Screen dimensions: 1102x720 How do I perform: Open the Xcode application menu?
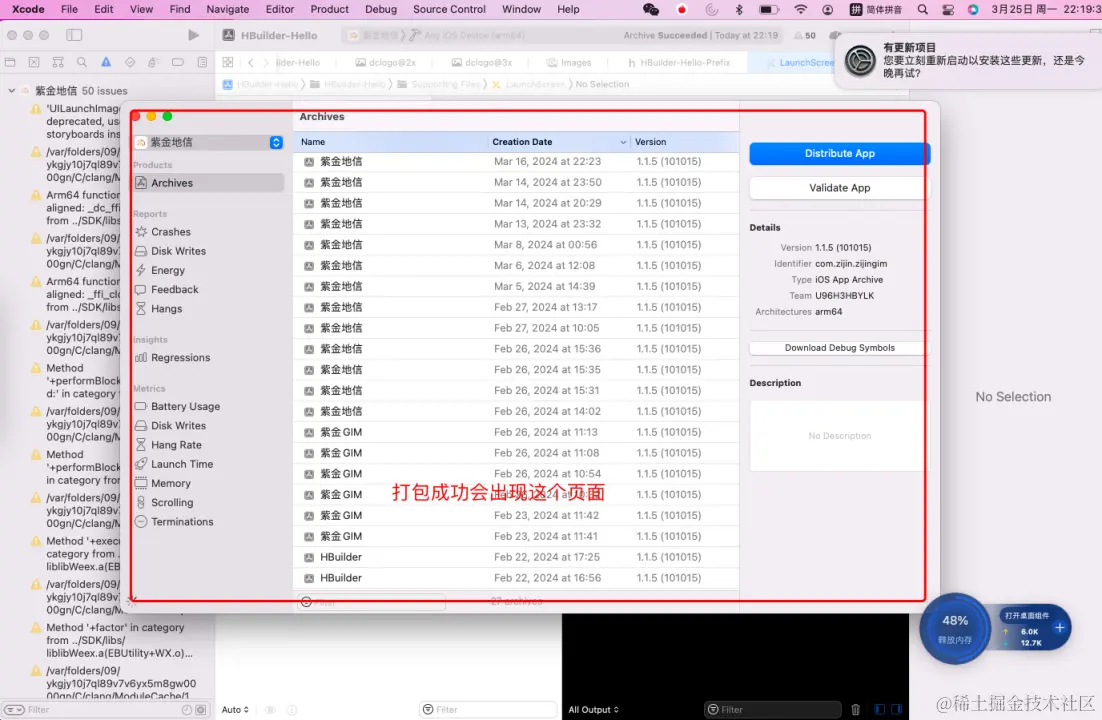point(28,9)
